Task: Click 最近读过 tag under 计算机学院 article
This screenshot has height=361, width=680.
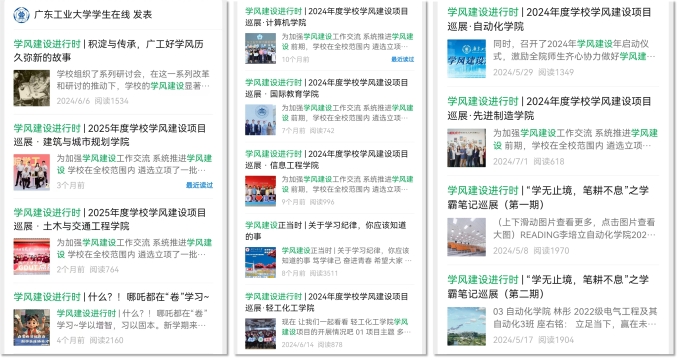Action: point(402,59)
